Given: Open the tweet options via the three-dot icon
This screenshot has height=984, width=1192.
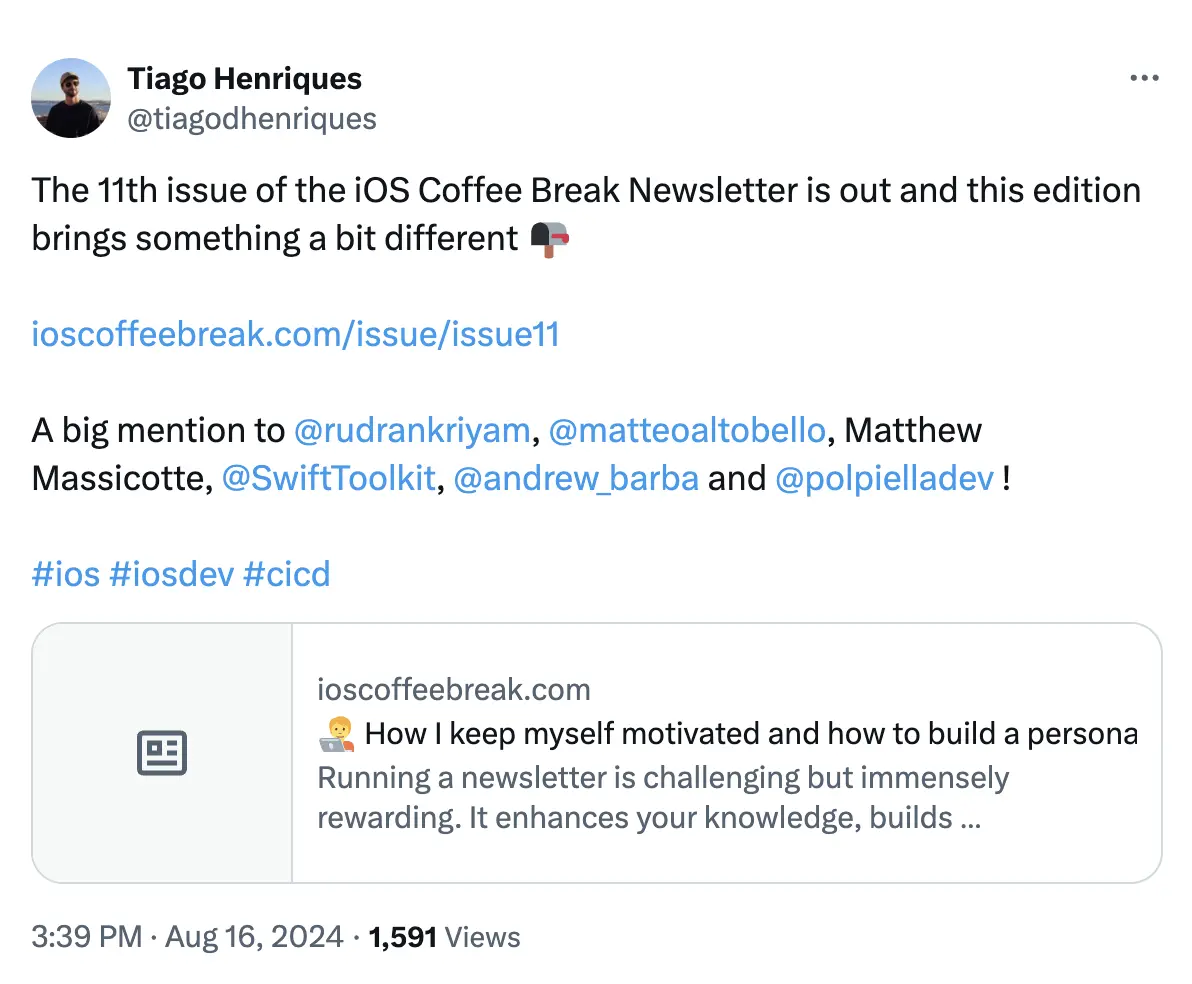Looking at the screenshot, I should tap(1144, 77).
